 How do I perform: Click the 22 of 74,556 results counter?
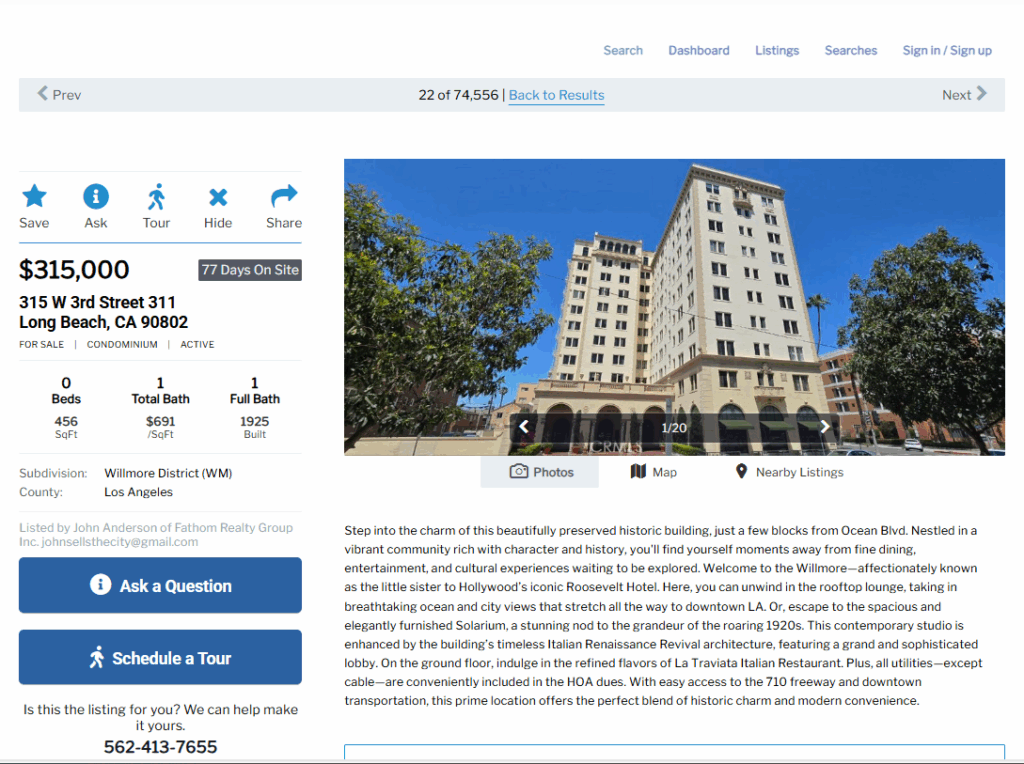[458, 95]
